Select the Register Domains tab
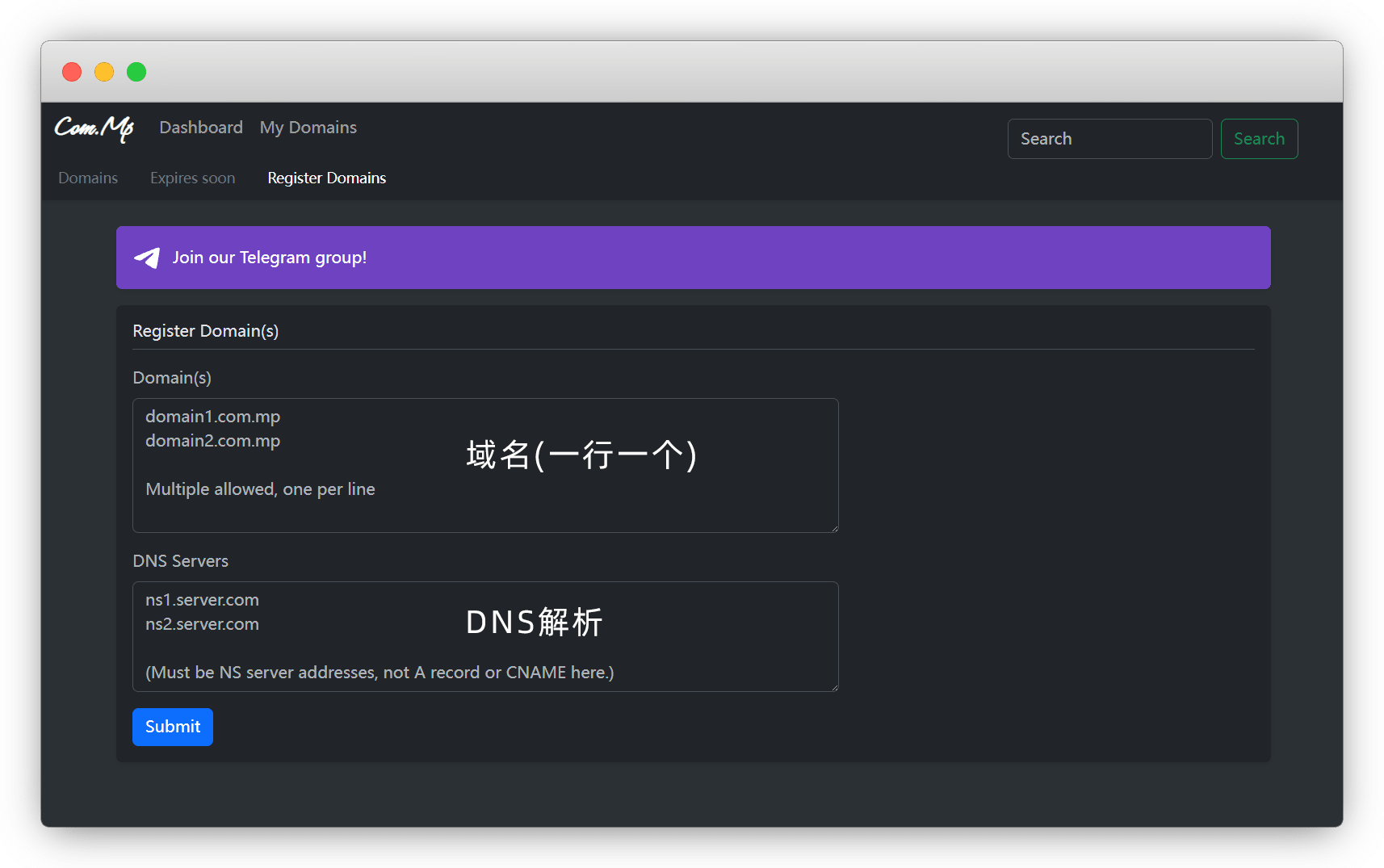1384x868 pixels. [x=326, y=178]
